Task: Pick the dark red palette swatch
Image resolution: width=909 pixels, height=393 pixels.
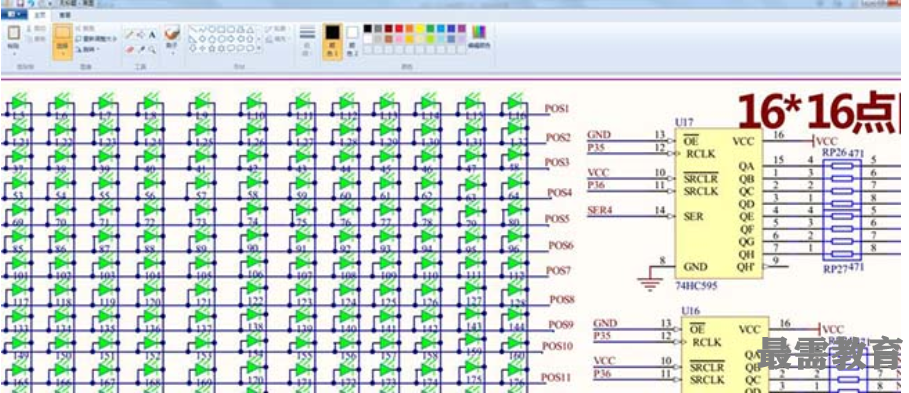Action: 388,28
